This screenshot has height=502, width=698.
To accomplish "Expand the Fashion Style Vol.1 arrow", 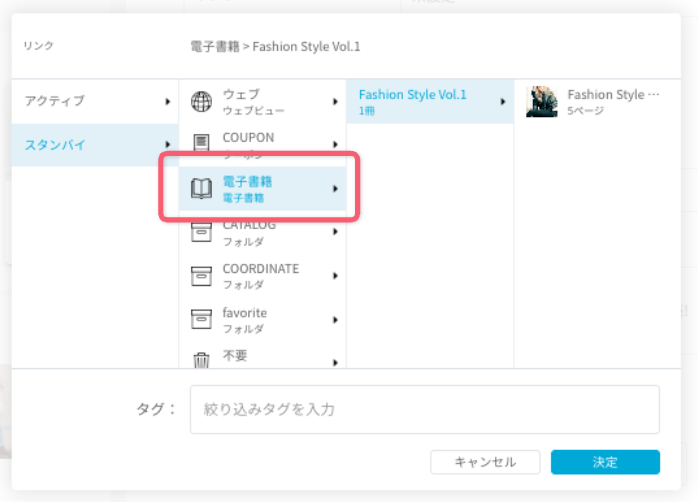I will [x=503, y=101].
